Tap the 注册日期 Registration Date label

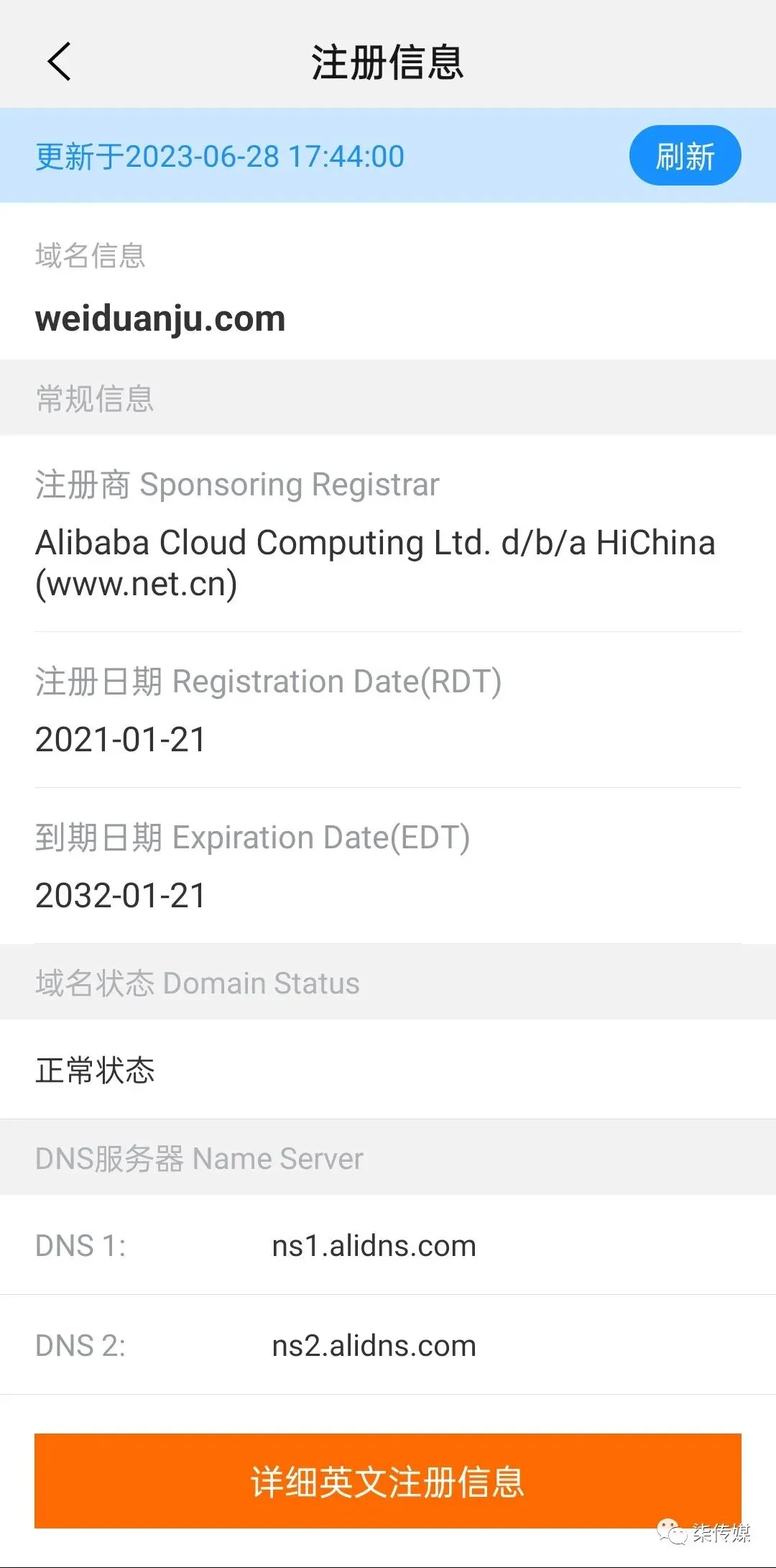coord(268,682)
